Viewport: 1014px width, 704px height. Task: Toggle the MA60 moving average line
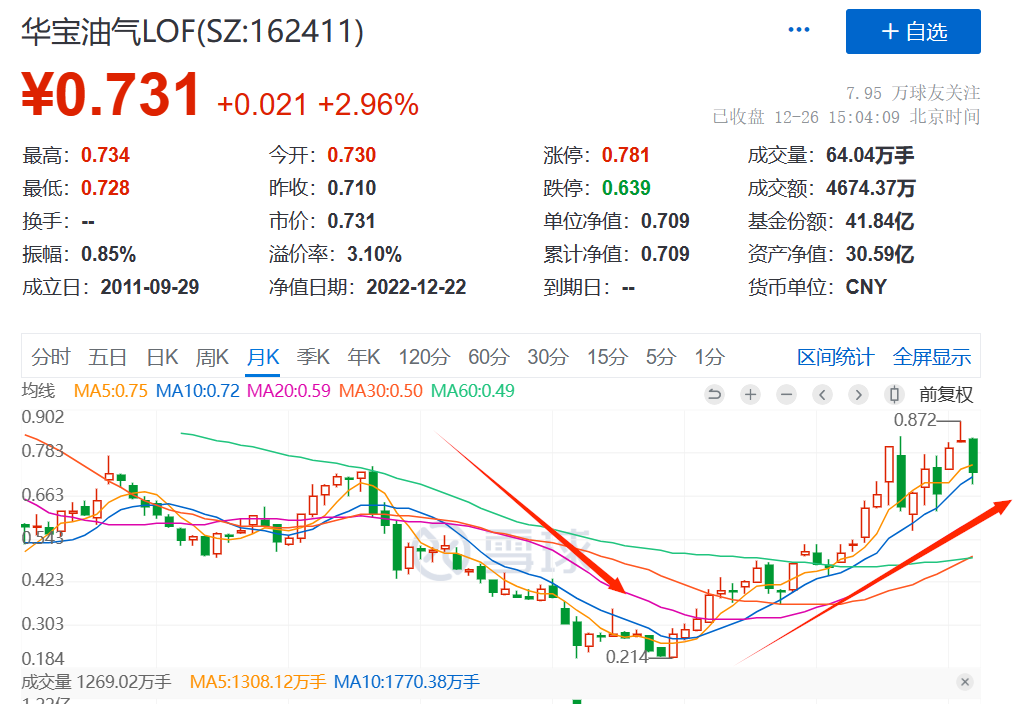[x=473, y=391]
